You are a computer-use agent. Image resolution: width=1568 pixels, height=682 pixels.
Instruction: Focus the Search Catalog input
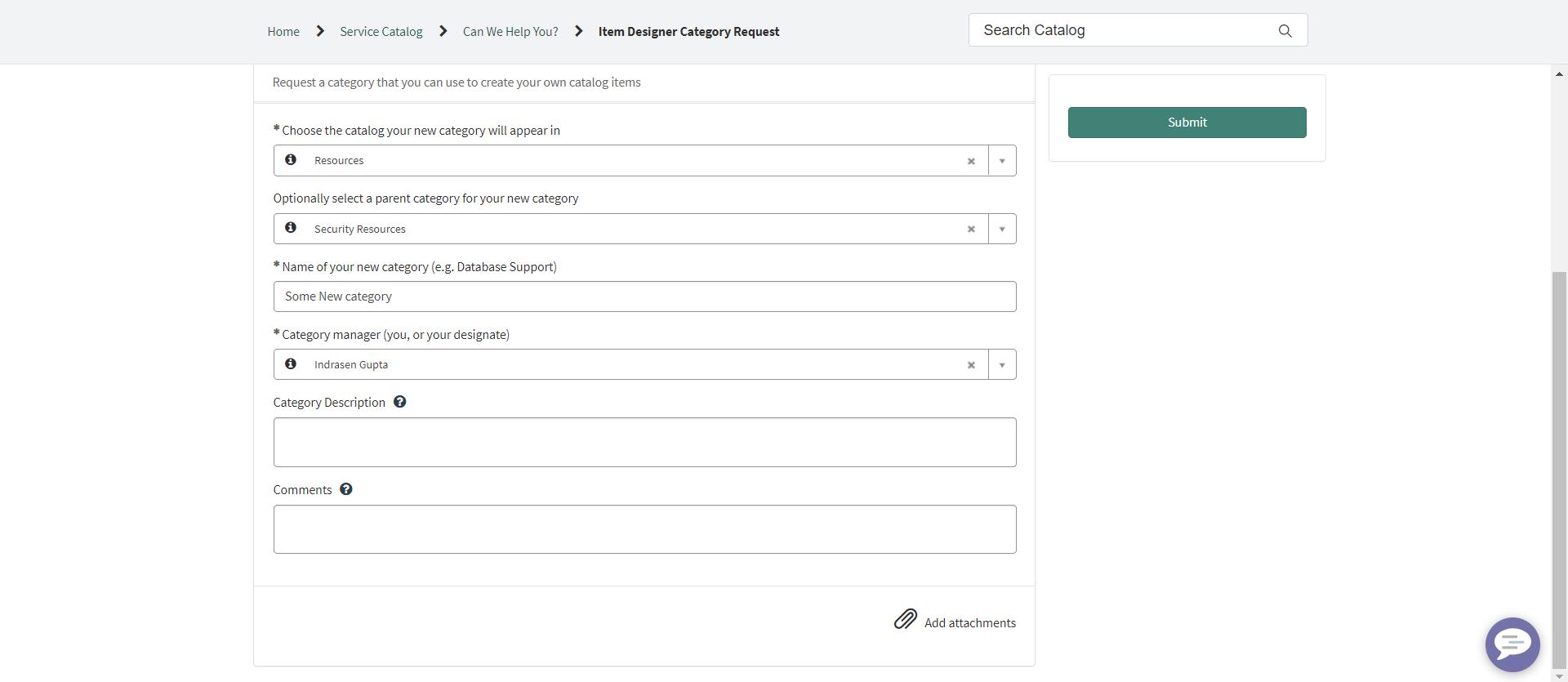pos(1123,30)
